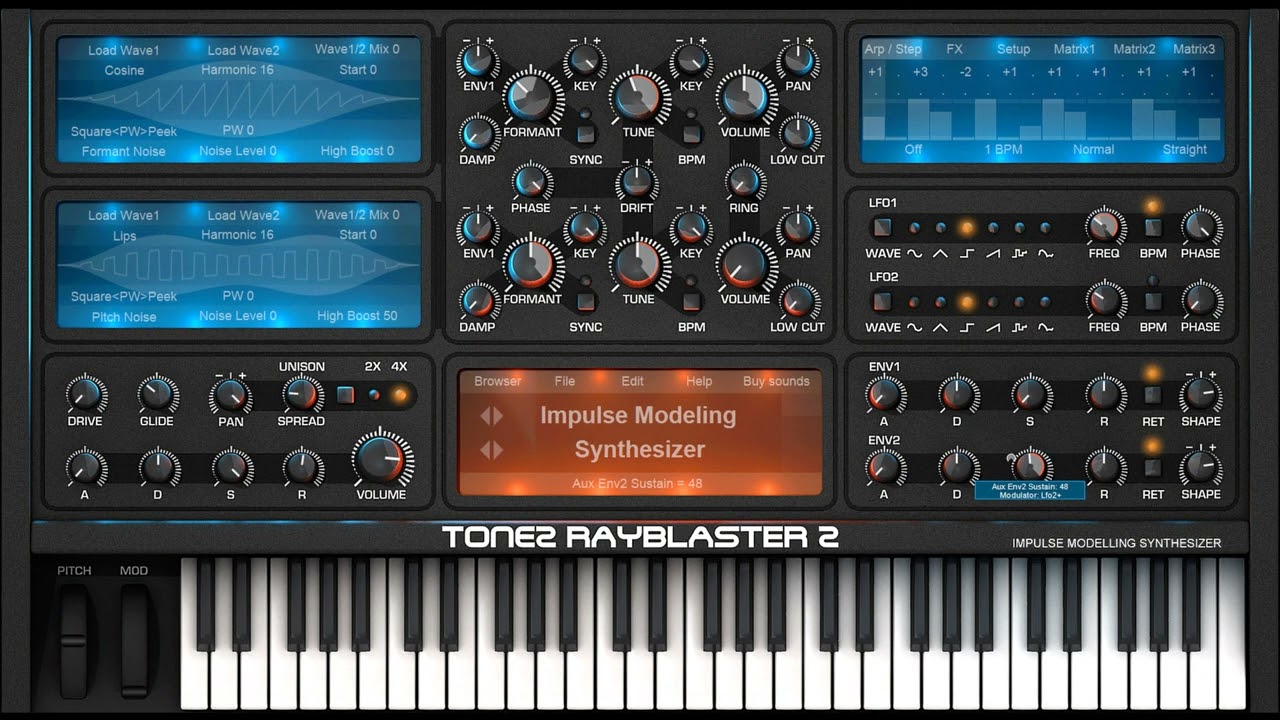Image resolution: width=1280 pixels, height=720 pixels.
Task: Open the Edit menu
Action: [632, 382]
